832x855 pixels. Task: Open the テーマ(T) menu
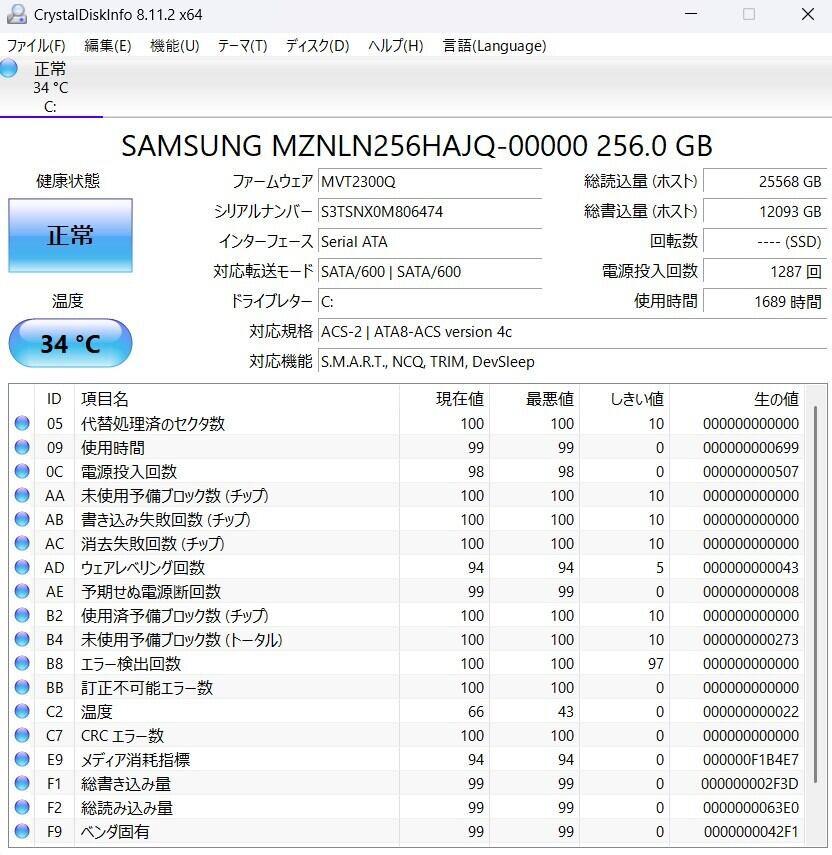click(x=242, y=46)
